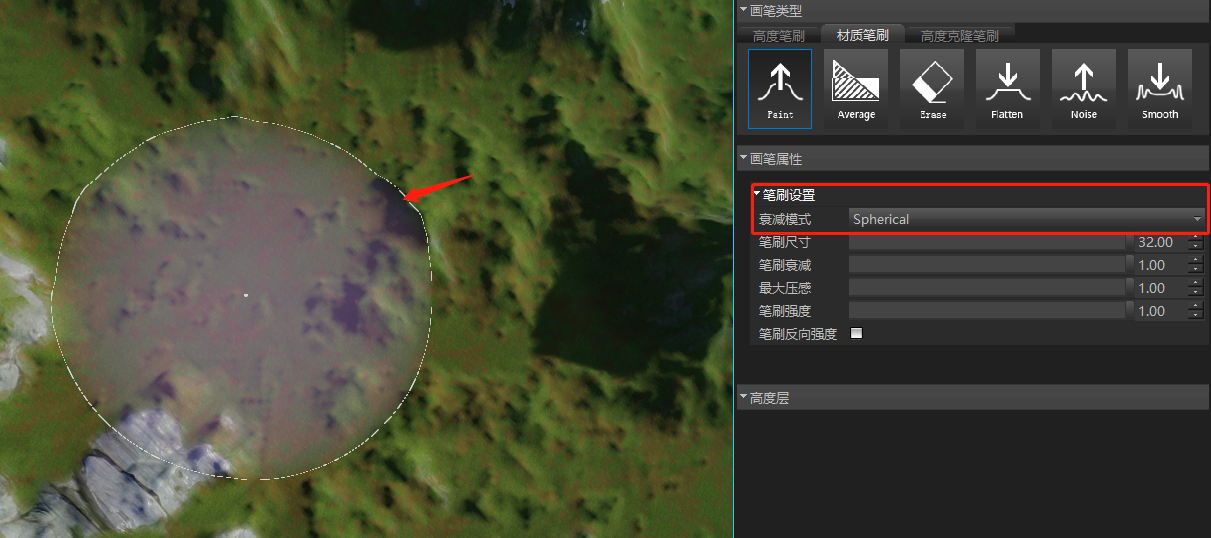
Task: Collapse the 画笔类型 section
Action: [743, 10]
